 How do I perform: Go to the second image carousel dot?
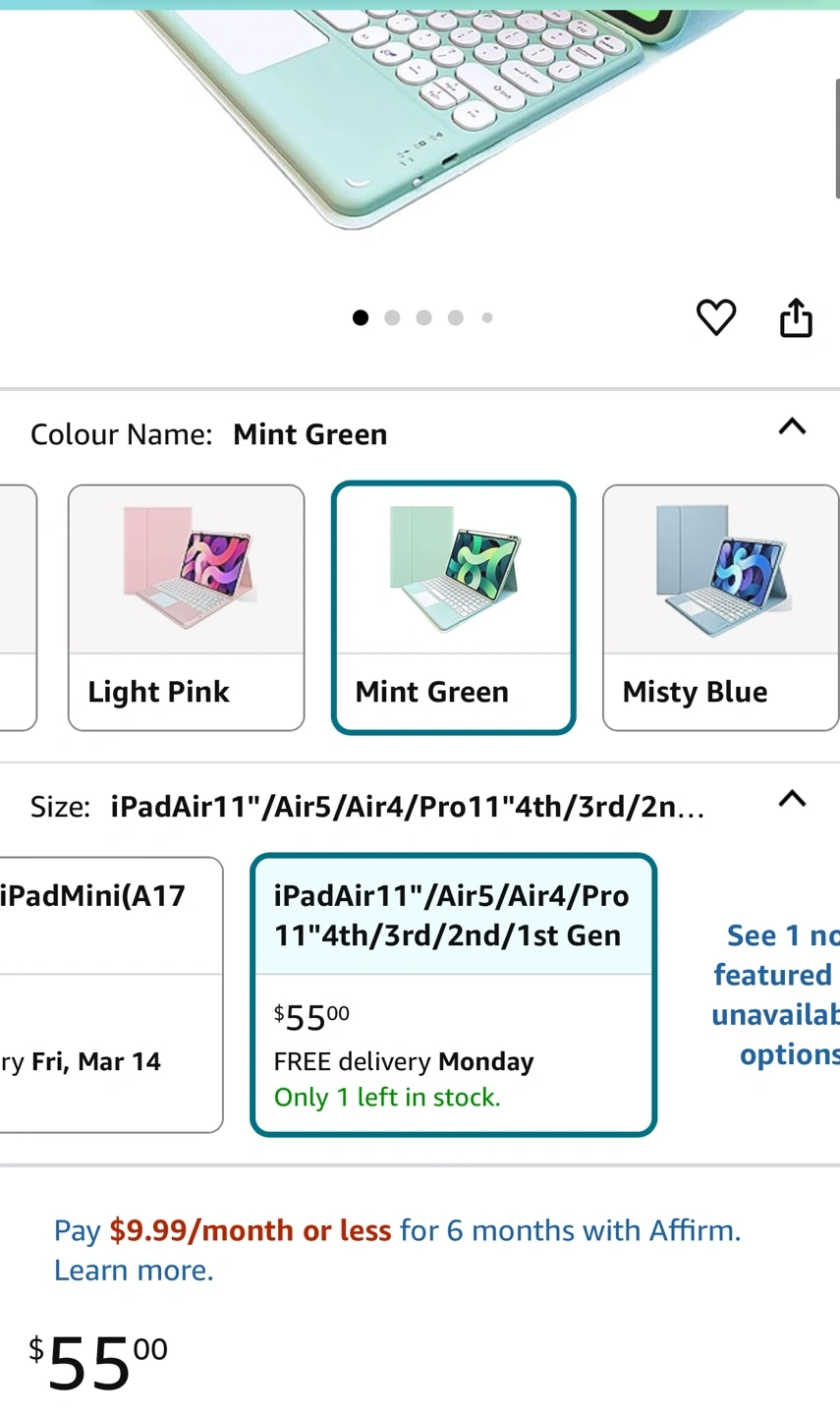point(392,317)
